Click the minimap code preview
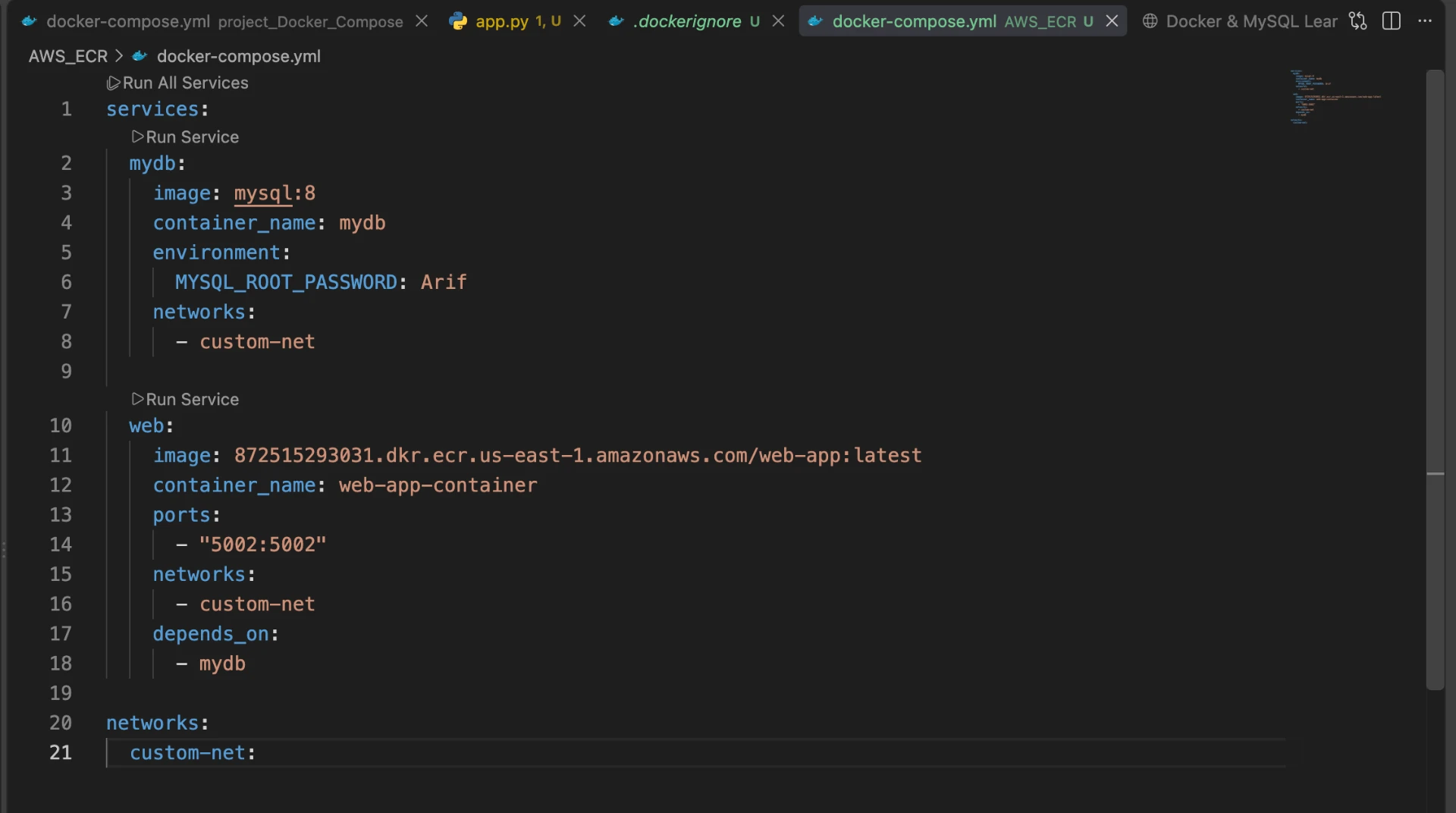Viewport: 1456px width, 813px height. tap(1336, 97)
